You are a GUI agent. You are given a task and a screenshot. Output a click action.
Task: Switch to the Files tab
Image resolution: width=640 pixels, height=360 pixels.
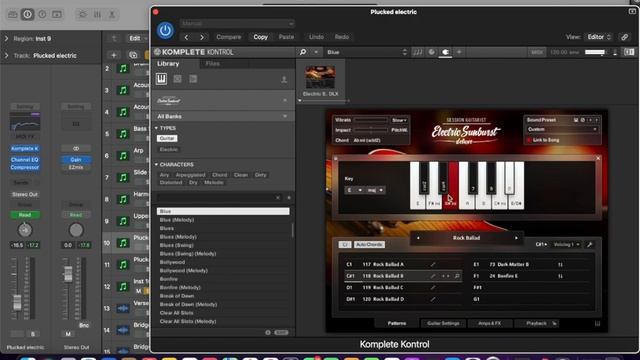coord(213,64)
